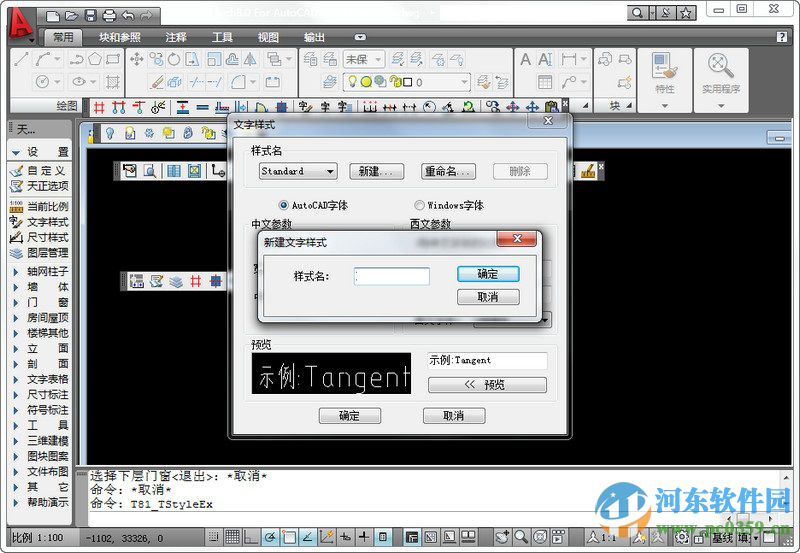Click the question mark help icon

coord(781,37)
